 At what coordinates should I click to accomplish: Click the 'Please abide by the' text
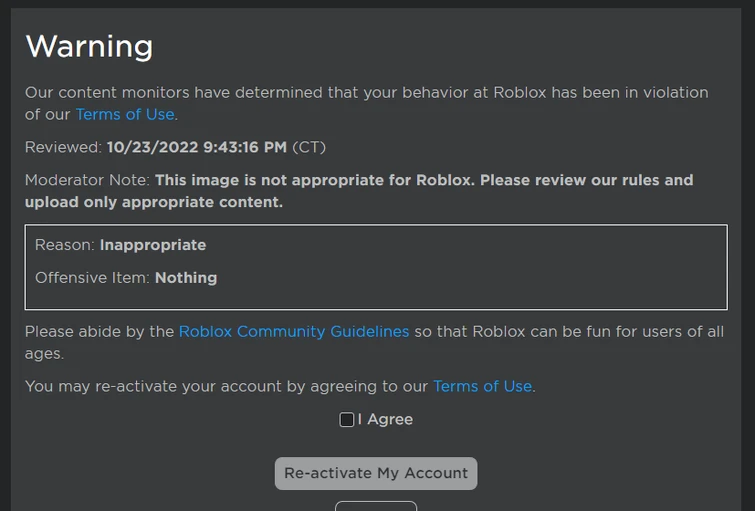coord(100,331)
